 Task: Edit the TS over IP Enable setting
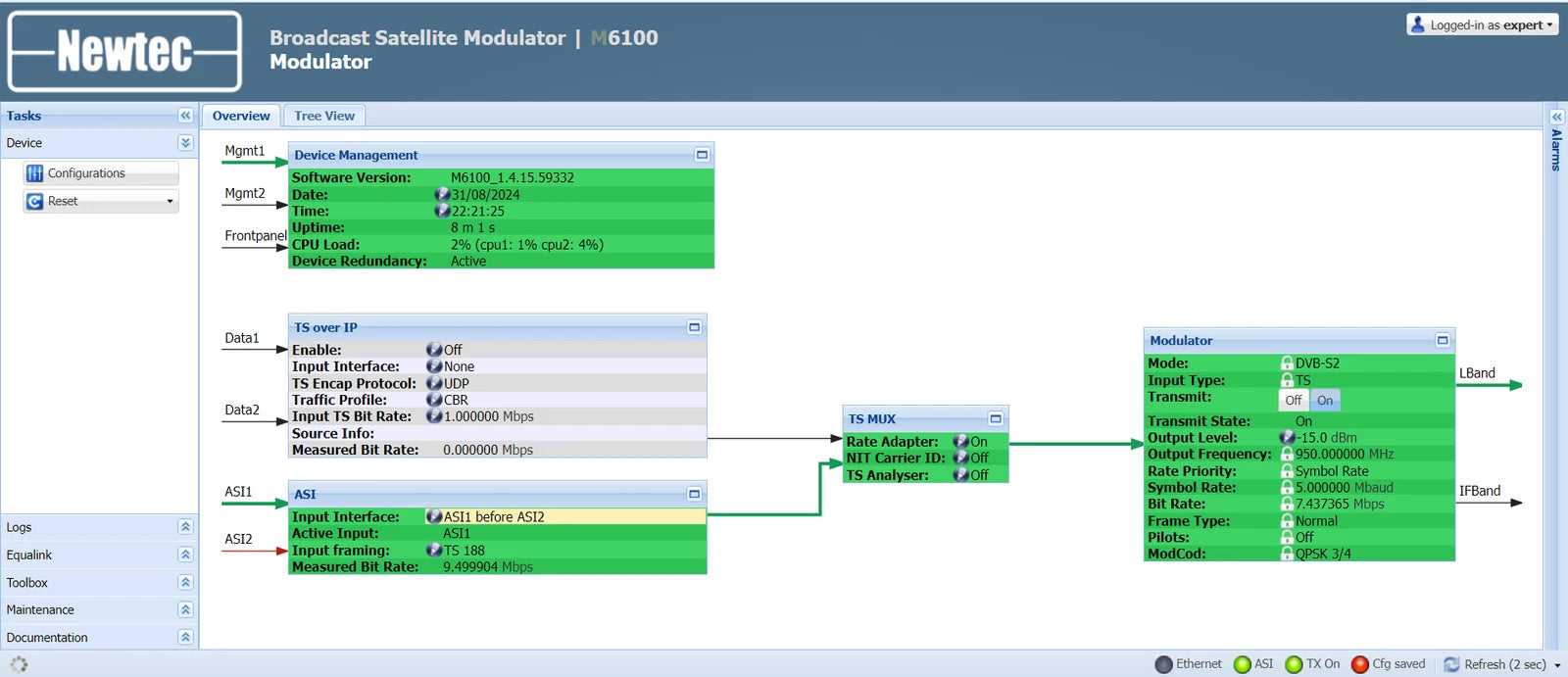(434, 350)
